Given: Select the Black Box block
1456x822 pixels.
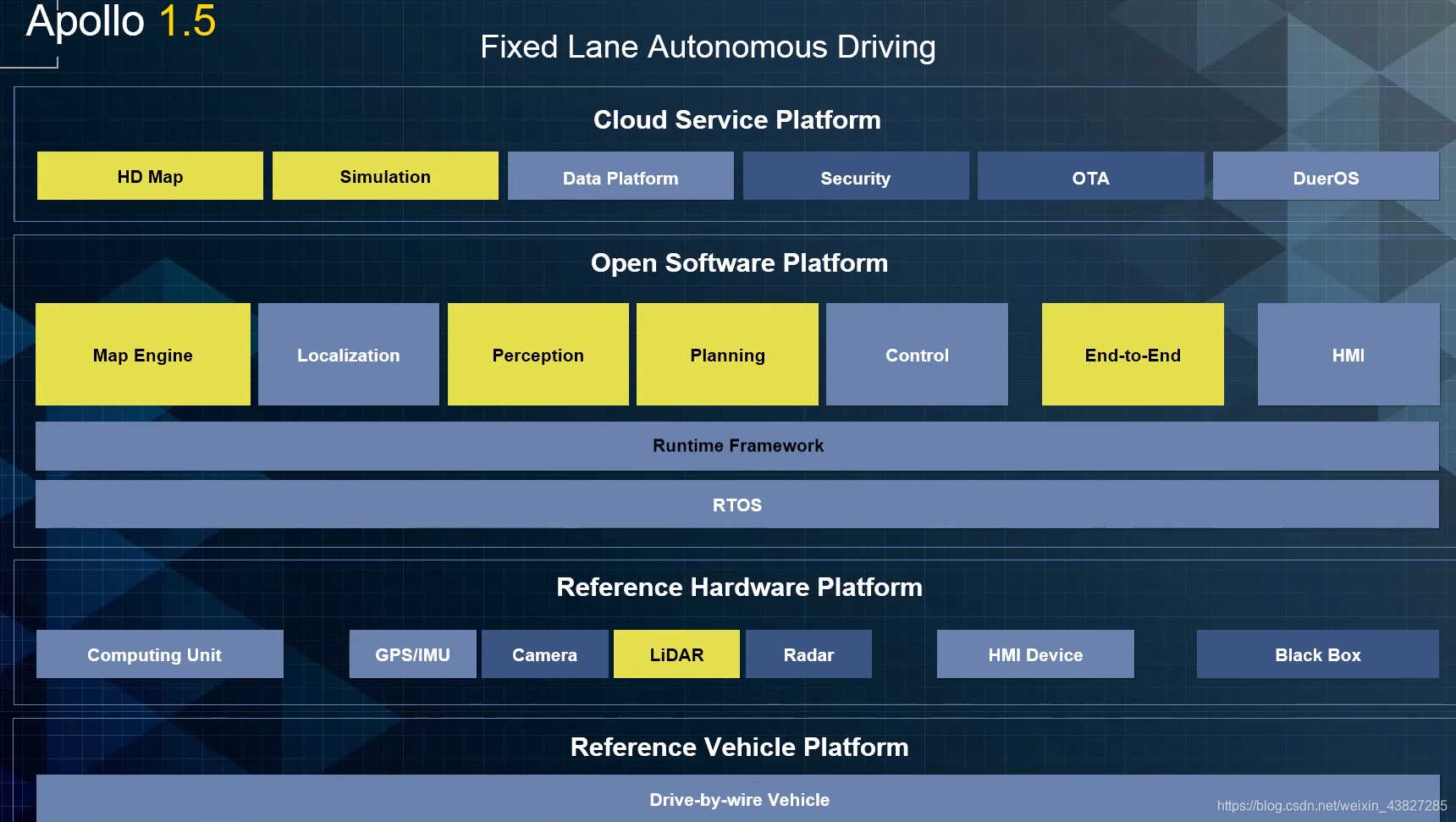Looking at the screenshot, I should click(1318, 654).
